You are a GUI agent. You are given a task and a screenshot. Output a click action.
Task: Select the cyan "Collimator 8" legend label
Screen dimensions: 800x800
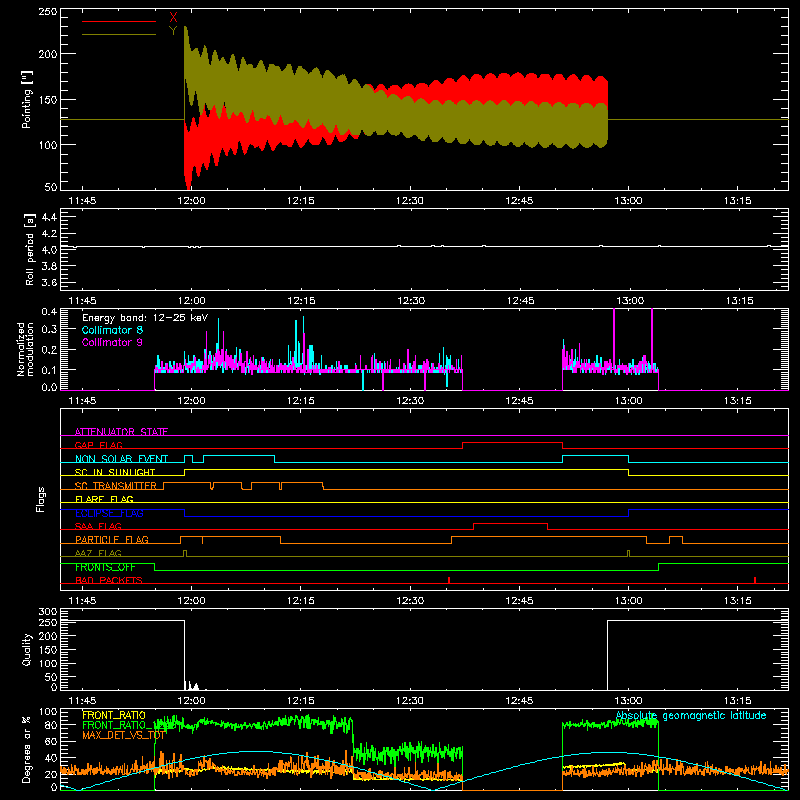(x=112, y=330)
